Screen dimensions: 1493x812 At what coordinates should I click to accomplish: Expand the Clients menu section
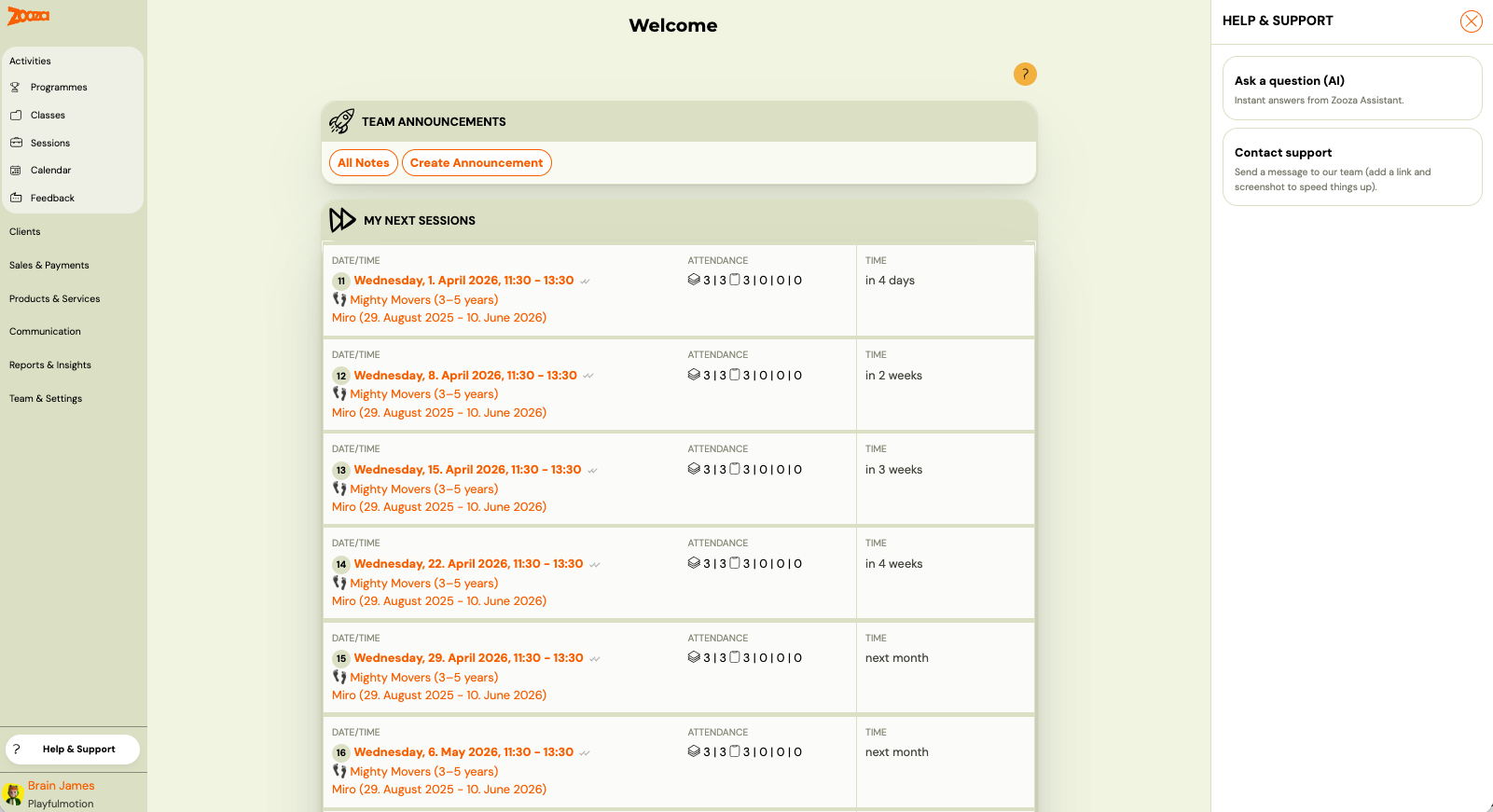(x=25, y=231)
